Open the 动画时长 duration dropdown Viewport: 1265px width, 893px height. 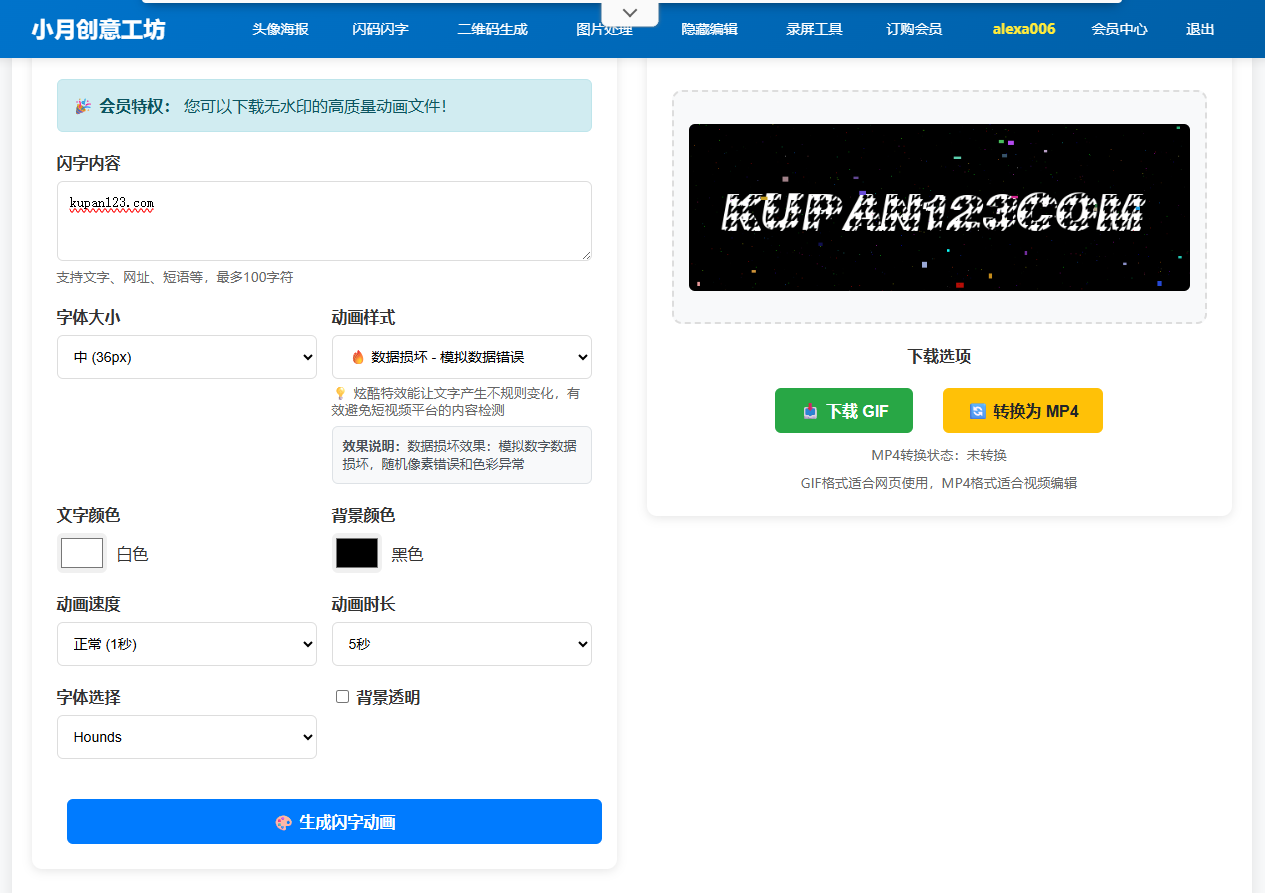point(461,643)
